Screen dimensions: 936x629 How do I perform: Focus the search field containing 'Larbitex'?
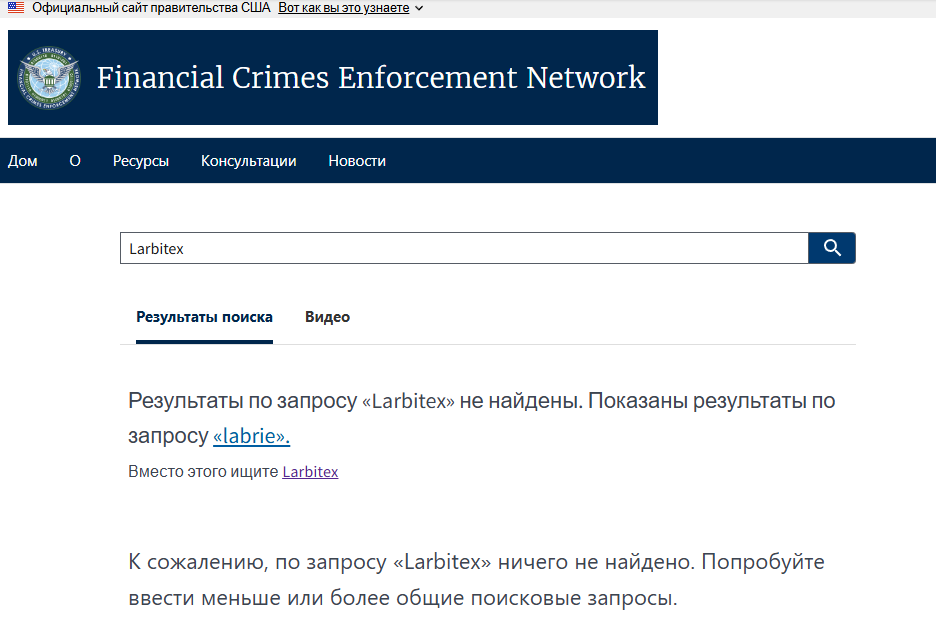[464, 248]
